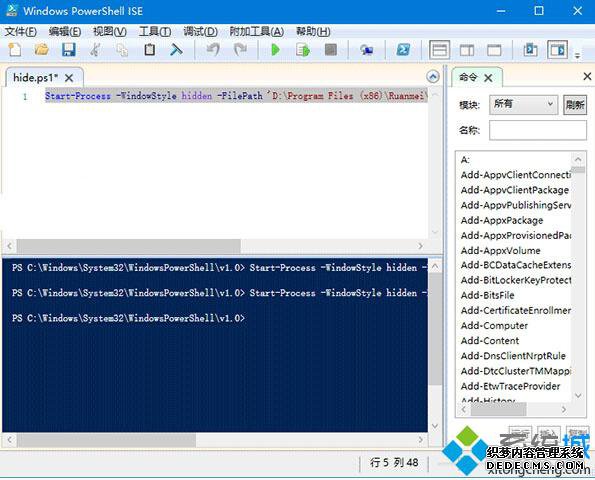This screenshot has height=480, width=595.
Task: Toggle the Show script pane top layout
Action: [439, 50]
